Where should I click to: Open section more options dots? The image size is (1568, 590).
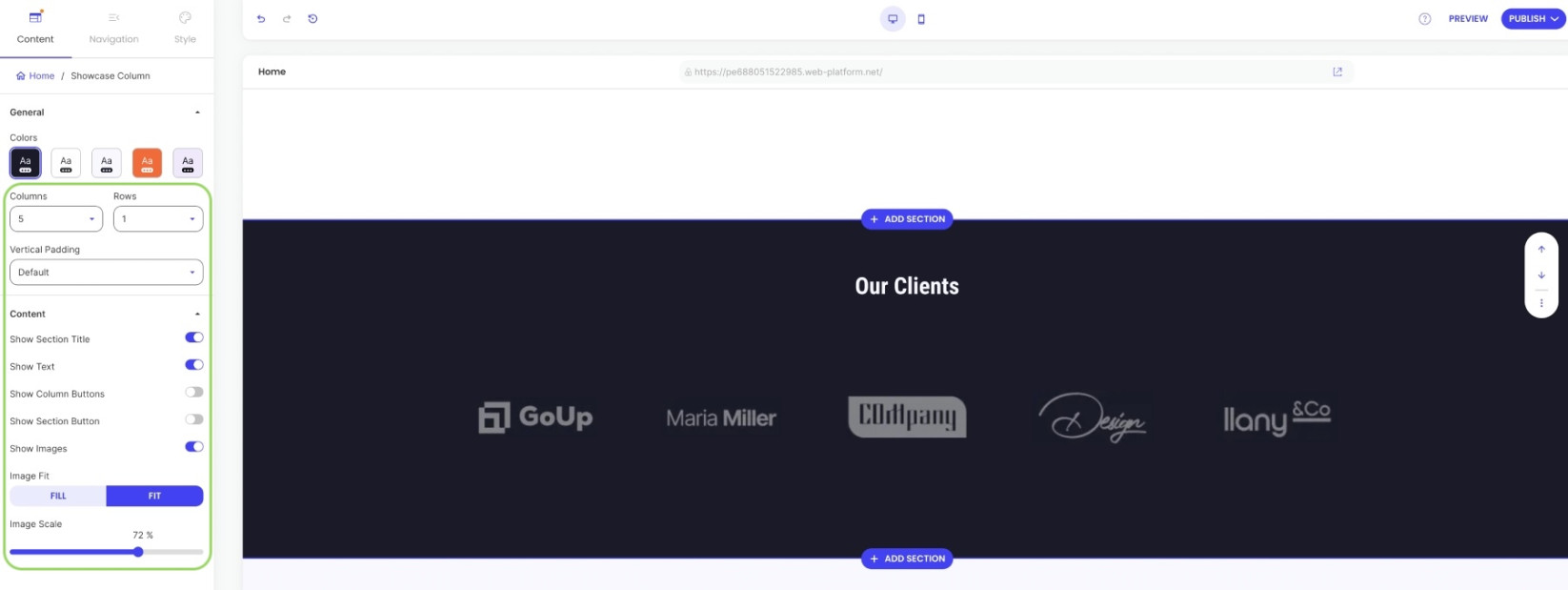[1541, 303]
